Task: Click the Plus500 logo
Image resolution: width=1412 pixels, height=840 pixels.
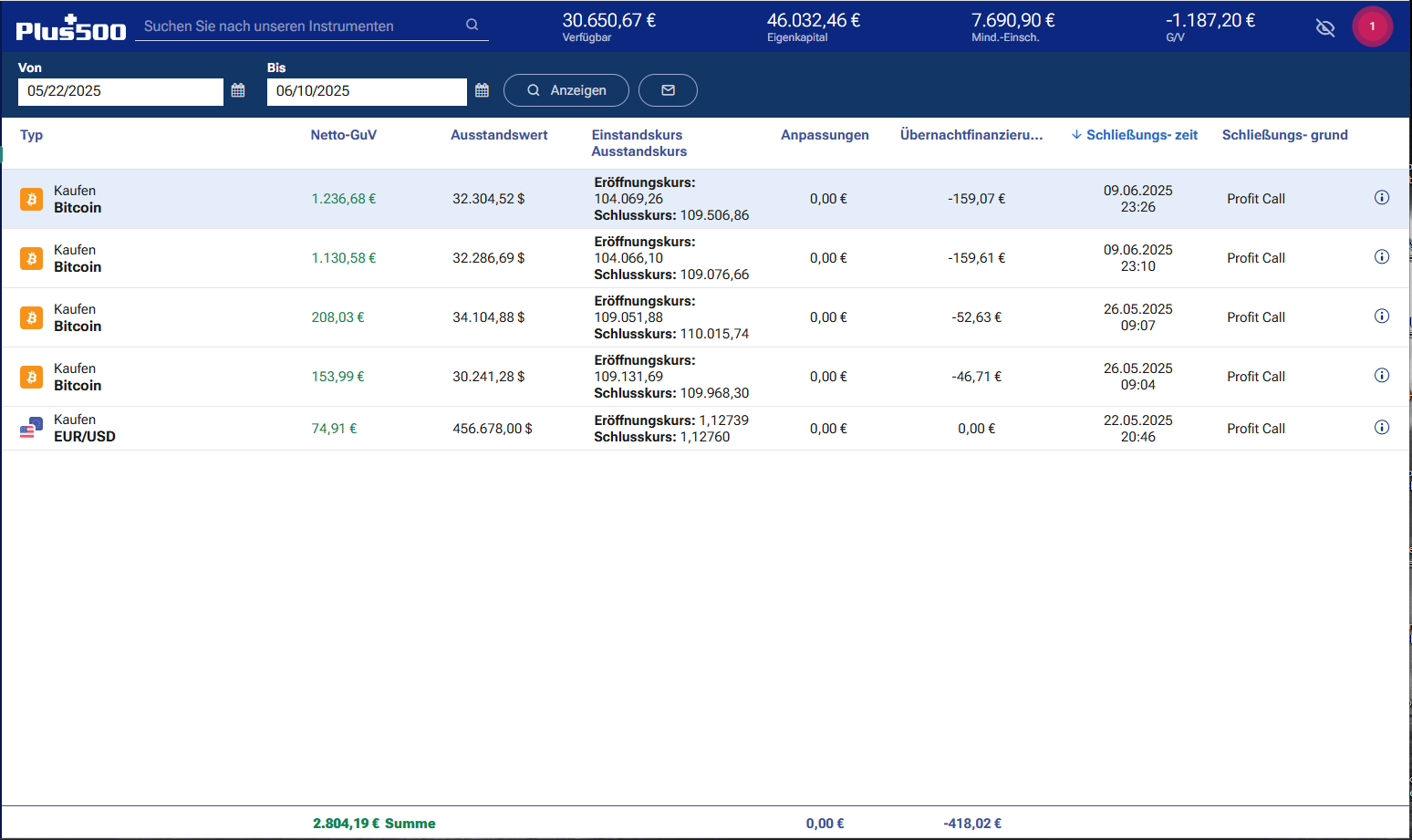Action: tap(71, 29)
